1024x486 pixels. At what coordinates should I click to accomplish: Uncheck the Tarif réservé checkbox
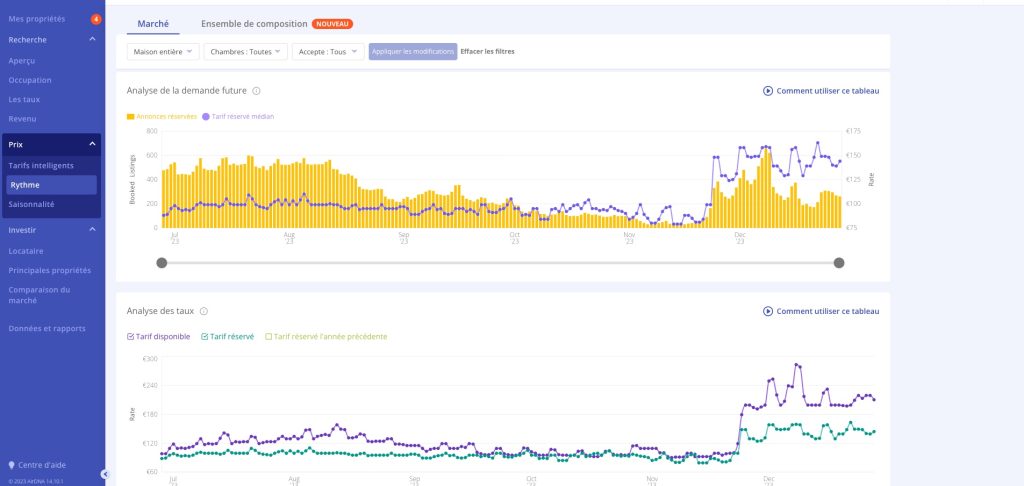coord(205,336)
